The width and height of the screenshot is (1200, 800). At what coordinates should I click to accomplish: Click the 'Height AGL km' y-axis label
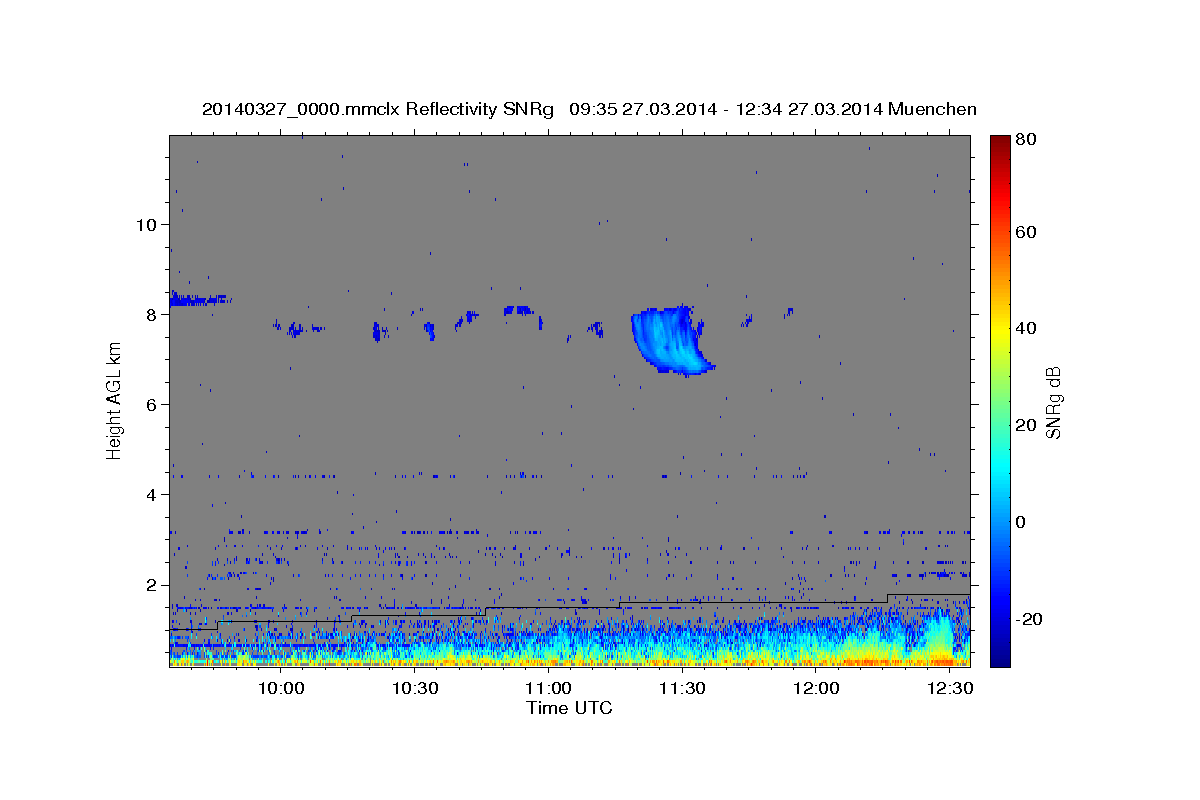tap(114, 399)
